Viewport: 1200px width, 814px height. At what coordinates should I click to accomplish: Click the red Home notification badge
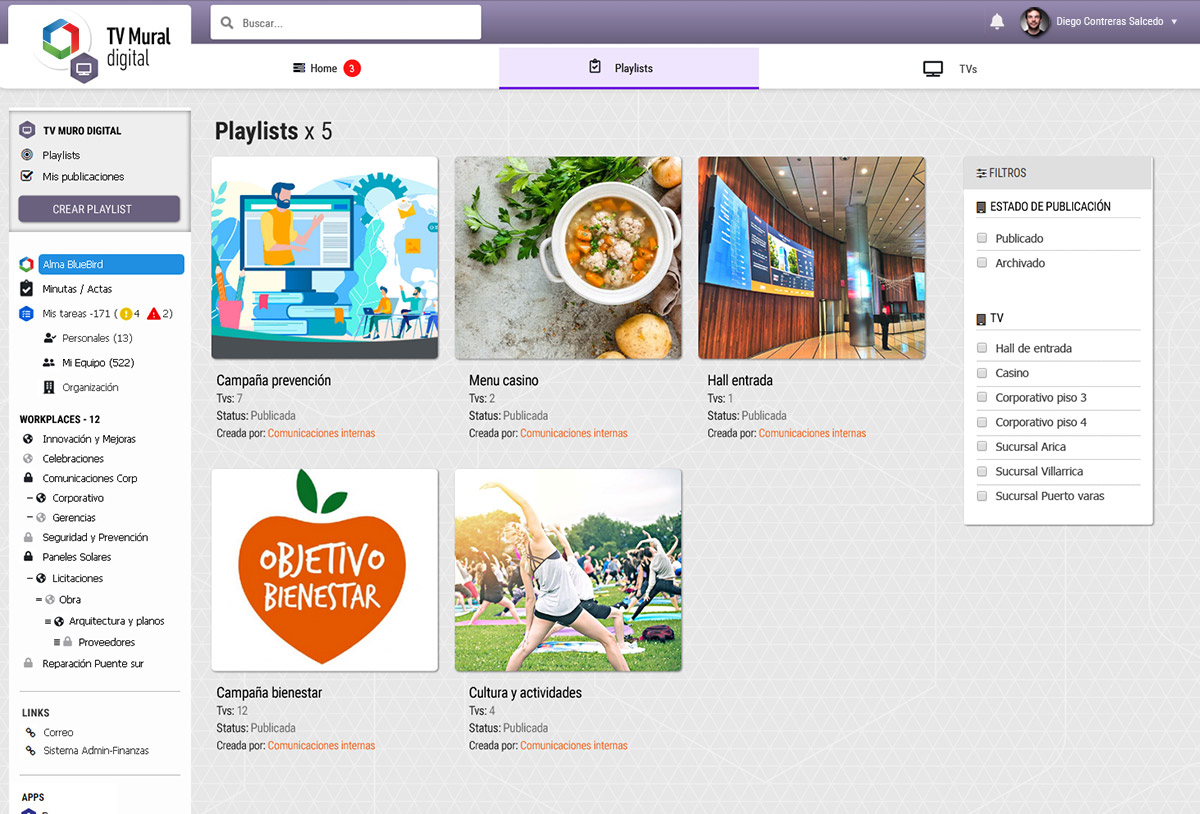click(352, 68)
